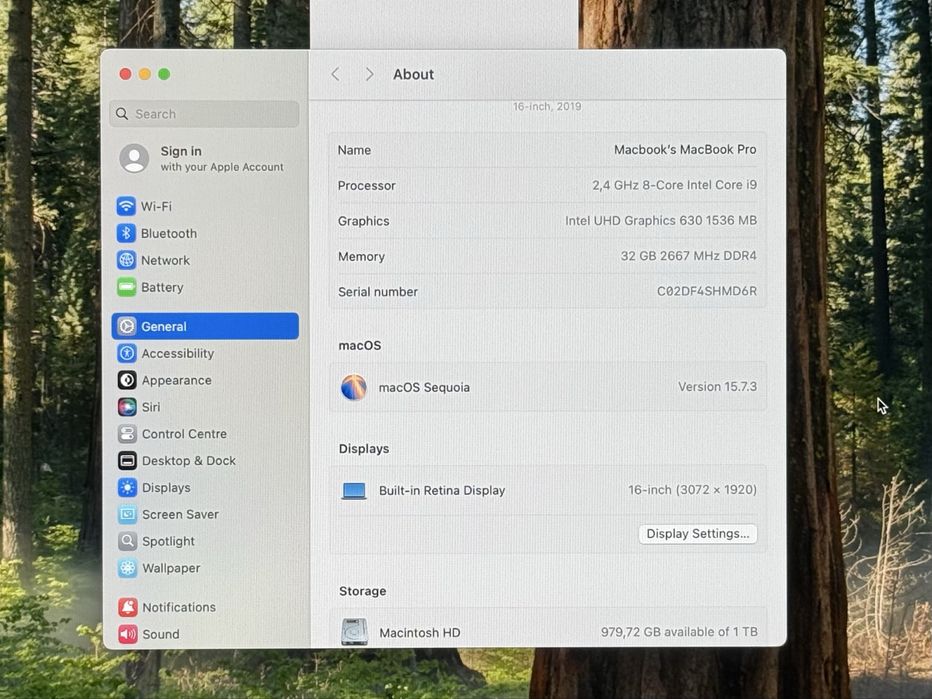Open the Sound speaker icon
Viewport: 932px width, 699px height.
click(128, 634)
